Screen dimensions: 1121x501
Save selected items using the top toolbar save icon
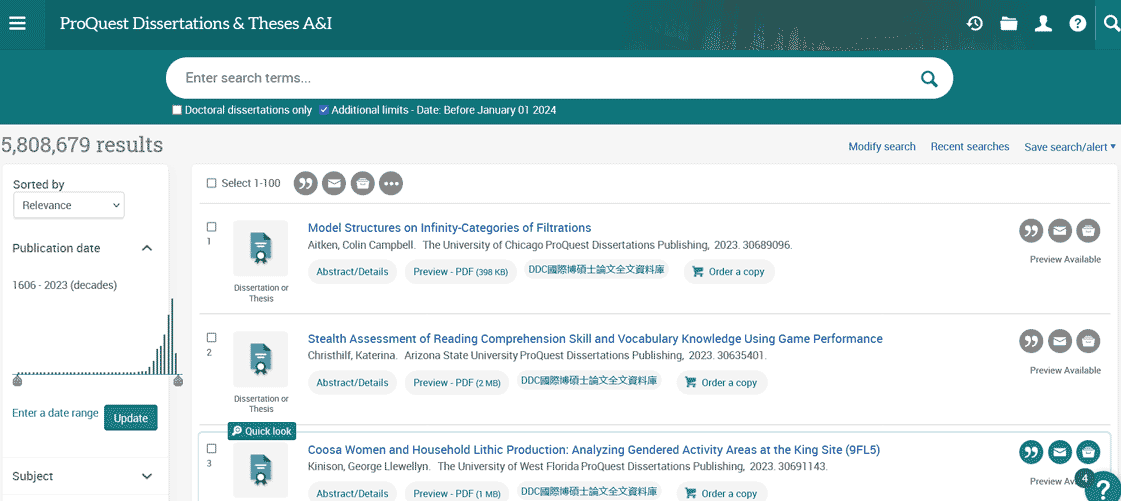click(x=362, y=184)
